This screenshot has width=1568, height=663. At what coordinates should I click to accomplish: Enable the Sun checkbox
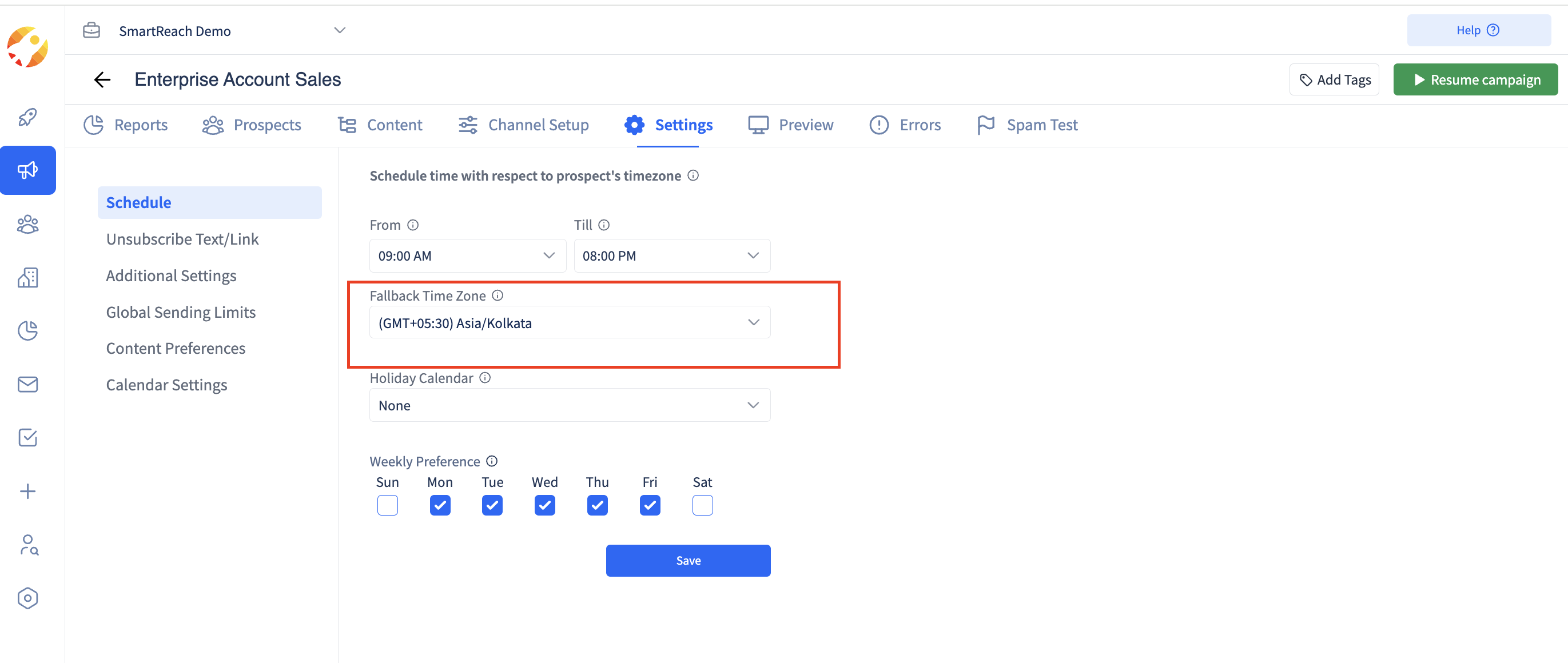[387, 505]
